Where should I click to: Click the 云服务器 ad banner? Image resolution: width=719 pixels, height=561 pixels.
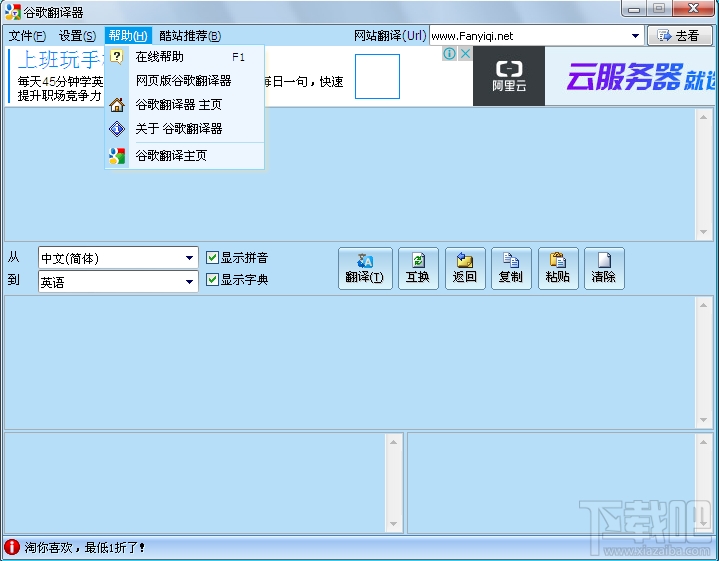point(631,76)
